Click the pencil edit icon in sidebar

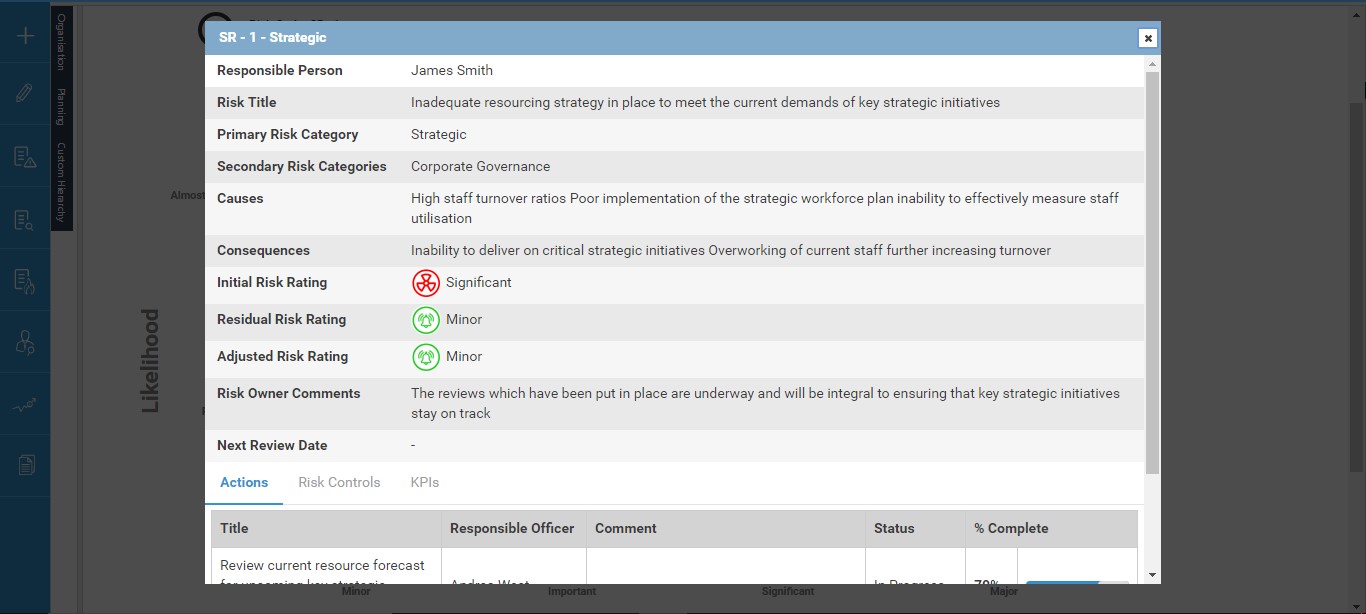coord(25,93)
